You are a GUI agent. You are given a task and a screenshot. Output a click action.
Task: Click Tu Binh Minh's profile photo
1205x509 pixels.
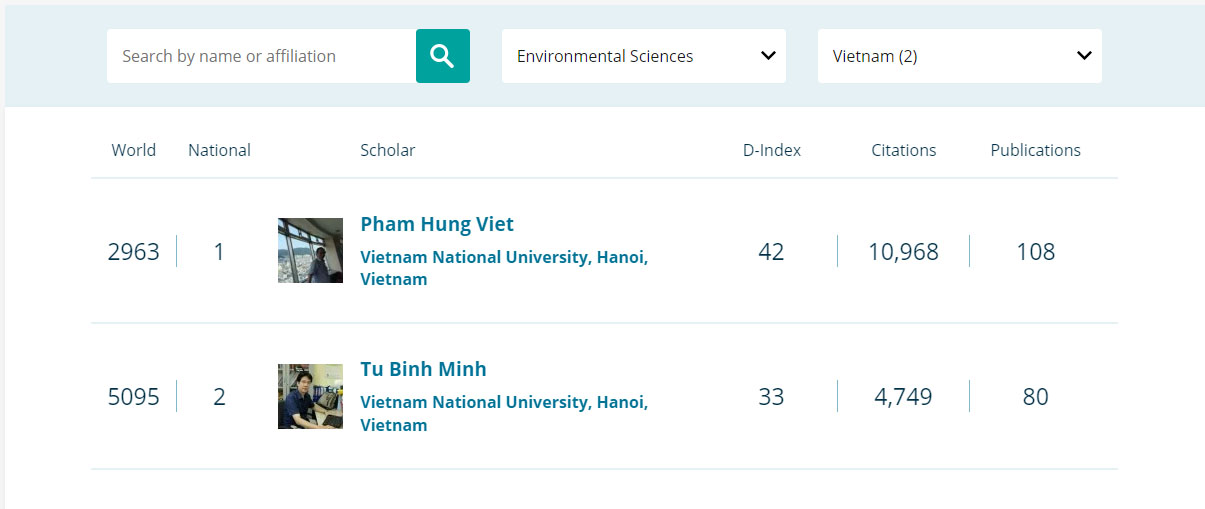click(x=310, y=396)
